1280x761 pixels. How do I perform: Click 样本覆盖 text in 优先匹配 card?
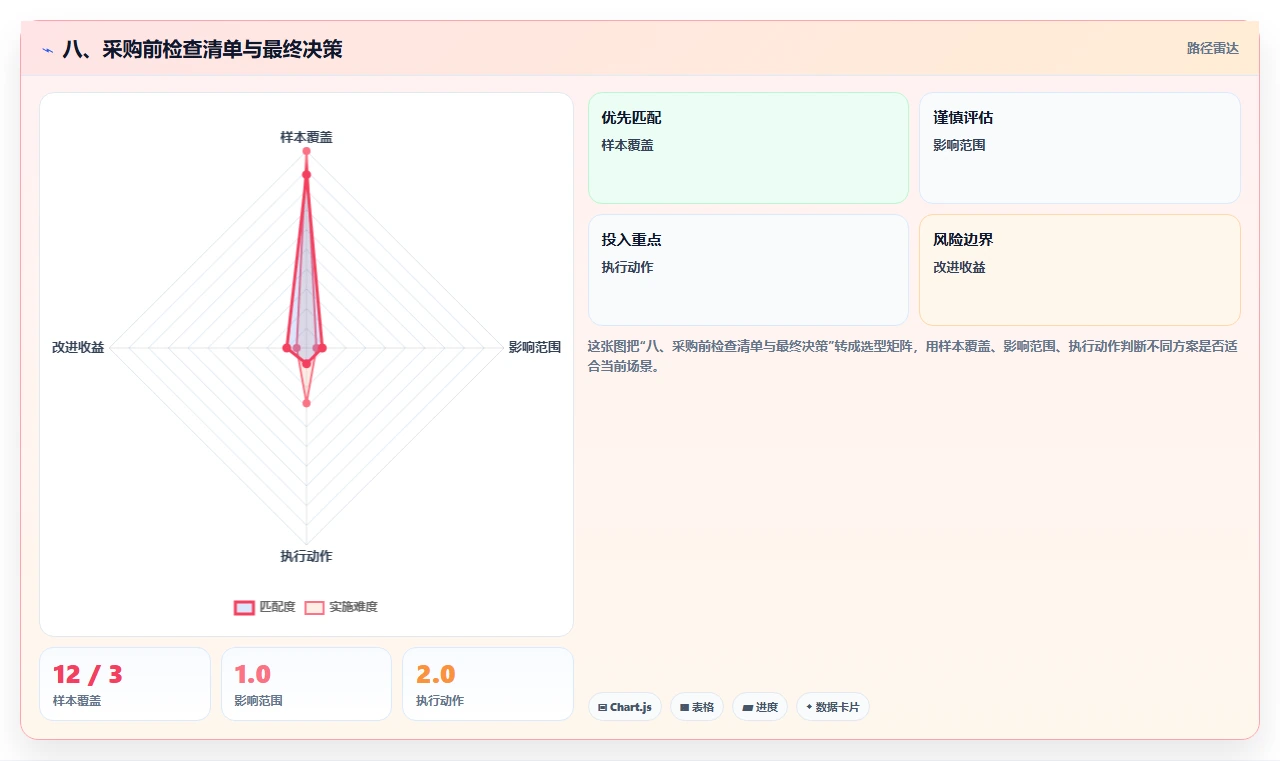(x=627, y=145)
